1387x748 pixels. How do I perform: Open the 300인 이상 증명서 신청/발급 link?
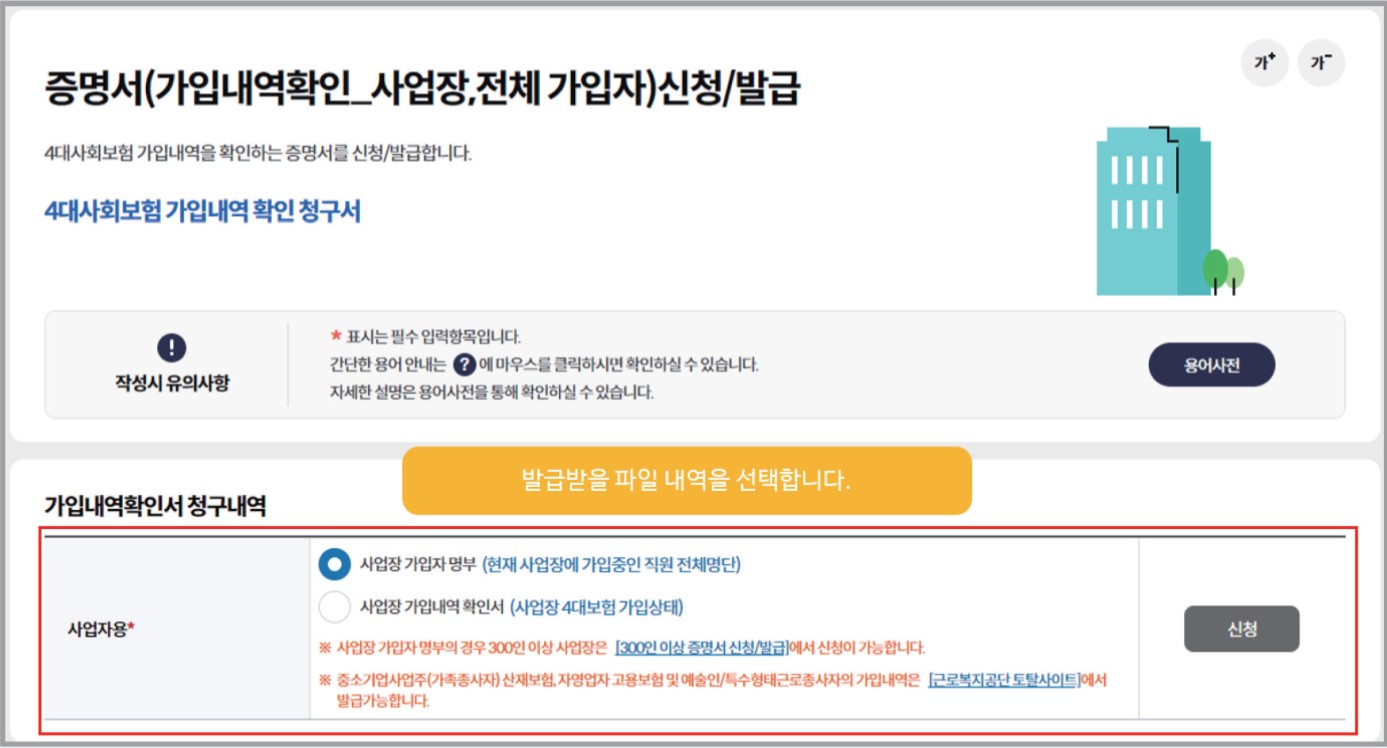click(702, 647)
